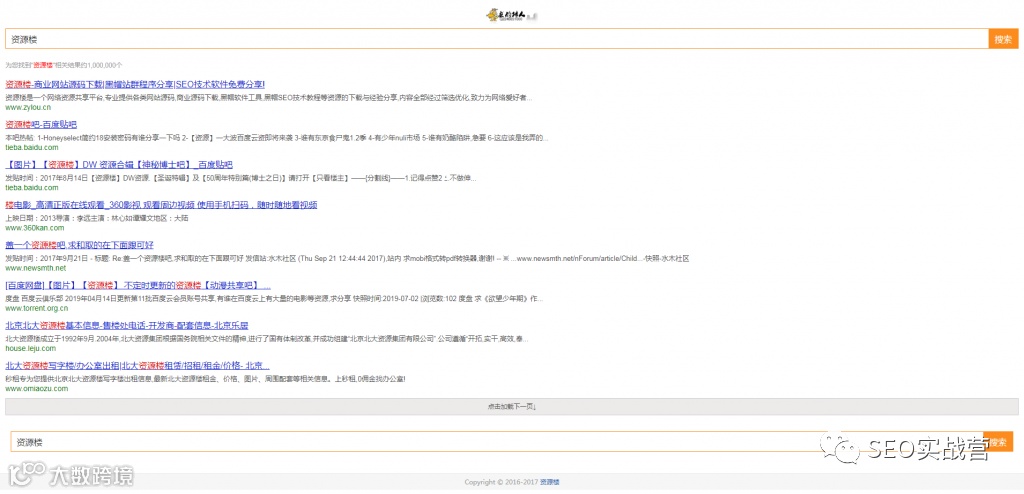Open the 北大资源楼写字楼/办公室出租 result
The image size is (1024, 494).
[137, 366]
